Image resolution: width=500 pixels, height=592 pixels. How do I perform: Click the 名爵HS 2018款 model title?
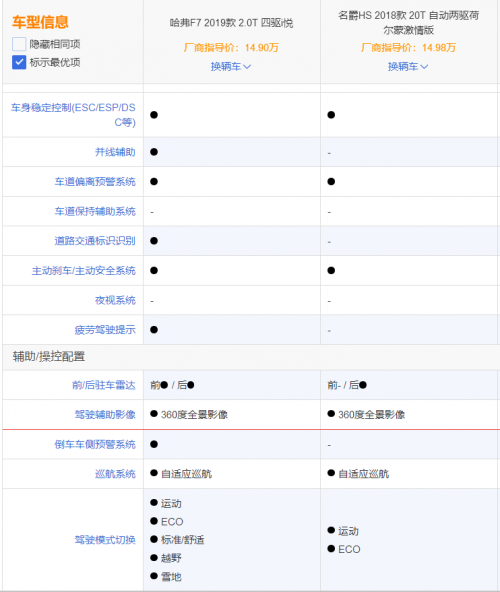click(x=408, y=23)
